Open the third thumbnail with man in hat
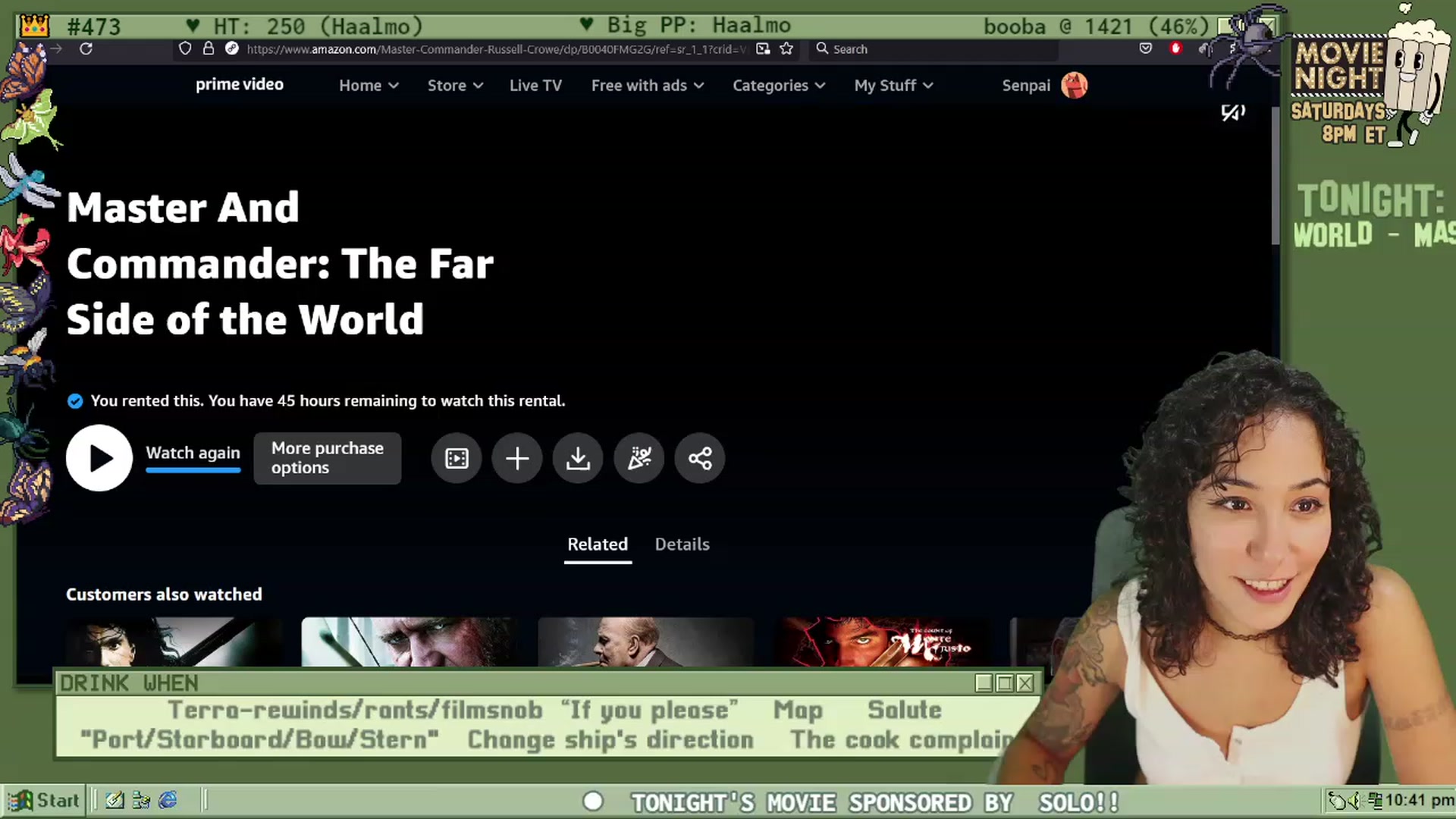This screenshot has width=1456, height=819. point(646,642)
